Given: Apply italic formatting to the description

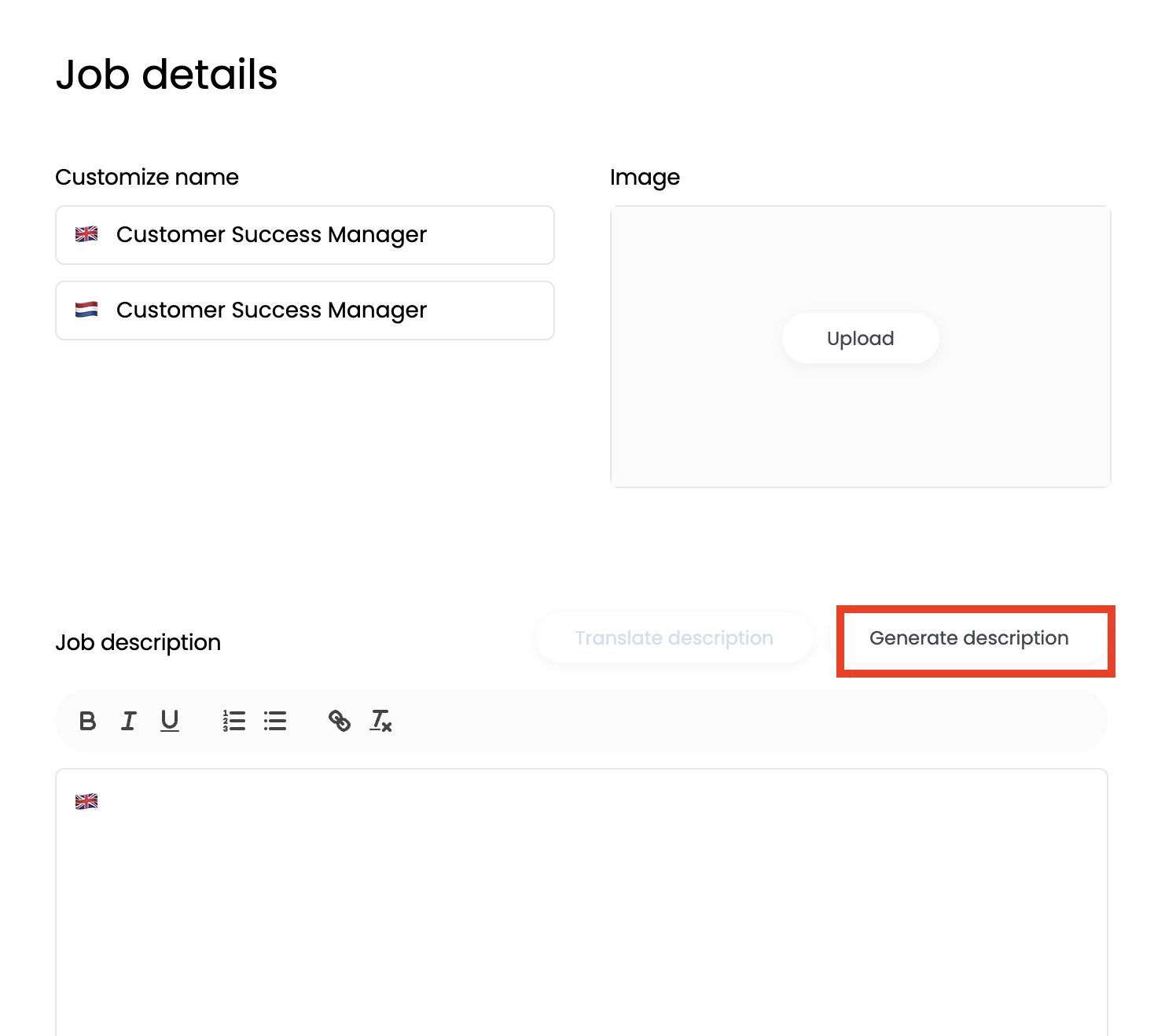Looking at the screenshot, I should coord(129,721).
